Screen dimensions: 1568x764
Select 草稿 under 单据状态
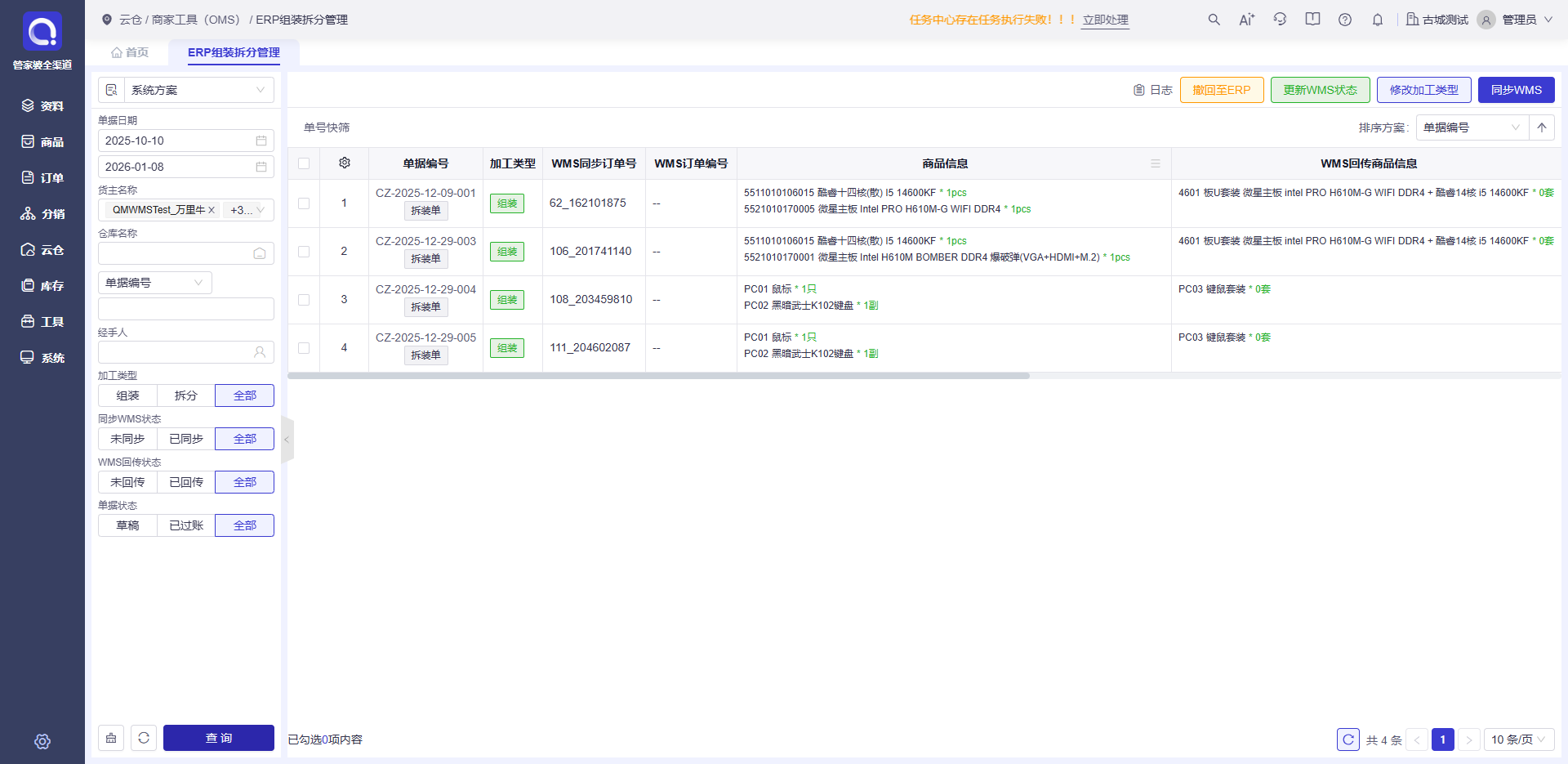pos(127,525)
